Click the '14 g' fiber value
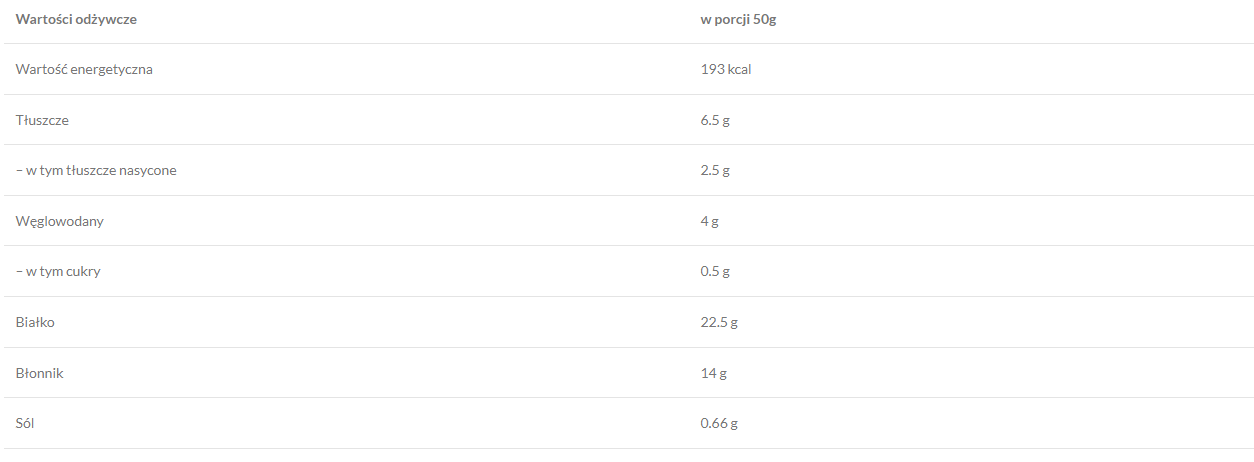 [x=713, y=373]
